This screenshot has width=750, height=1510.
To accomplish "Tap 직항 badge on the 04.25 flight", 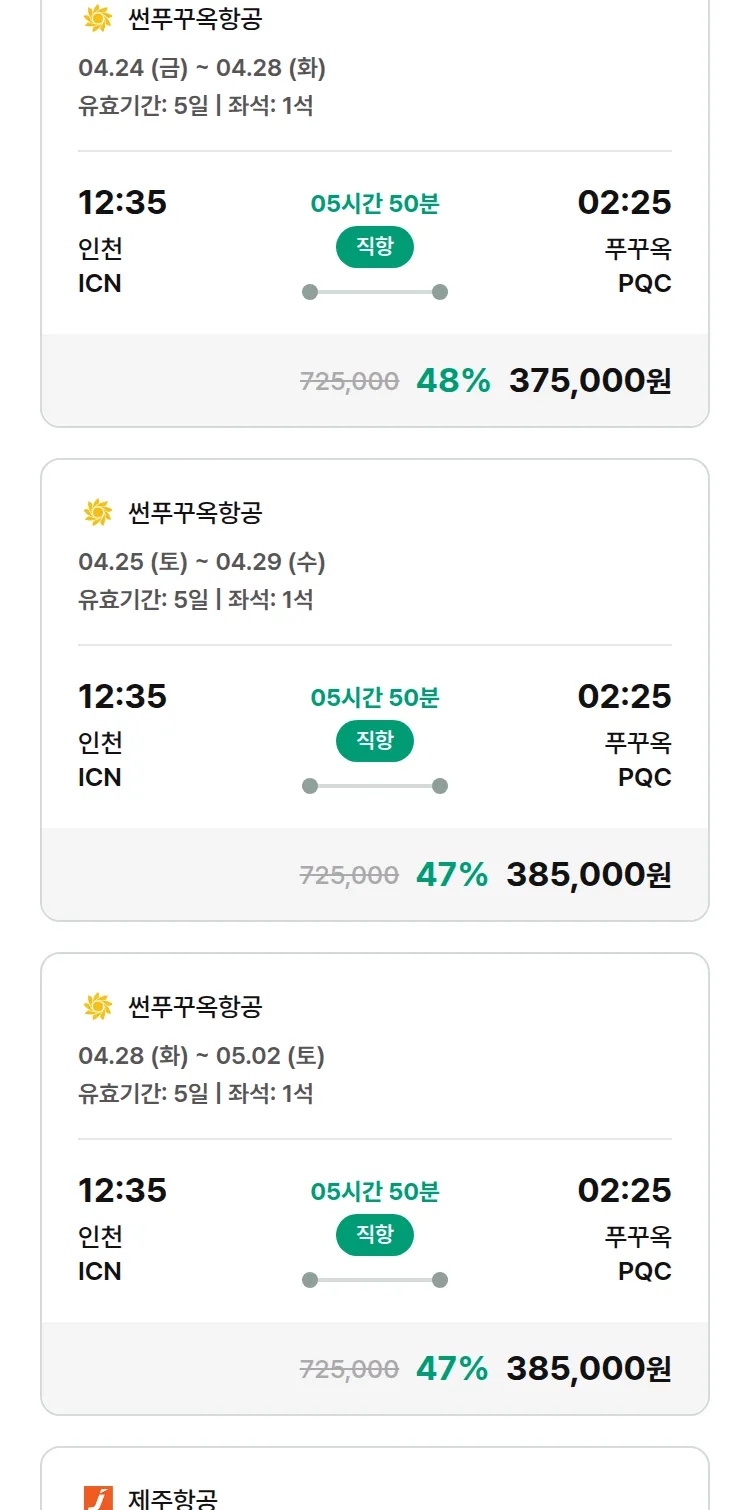I will click(374, 741).
